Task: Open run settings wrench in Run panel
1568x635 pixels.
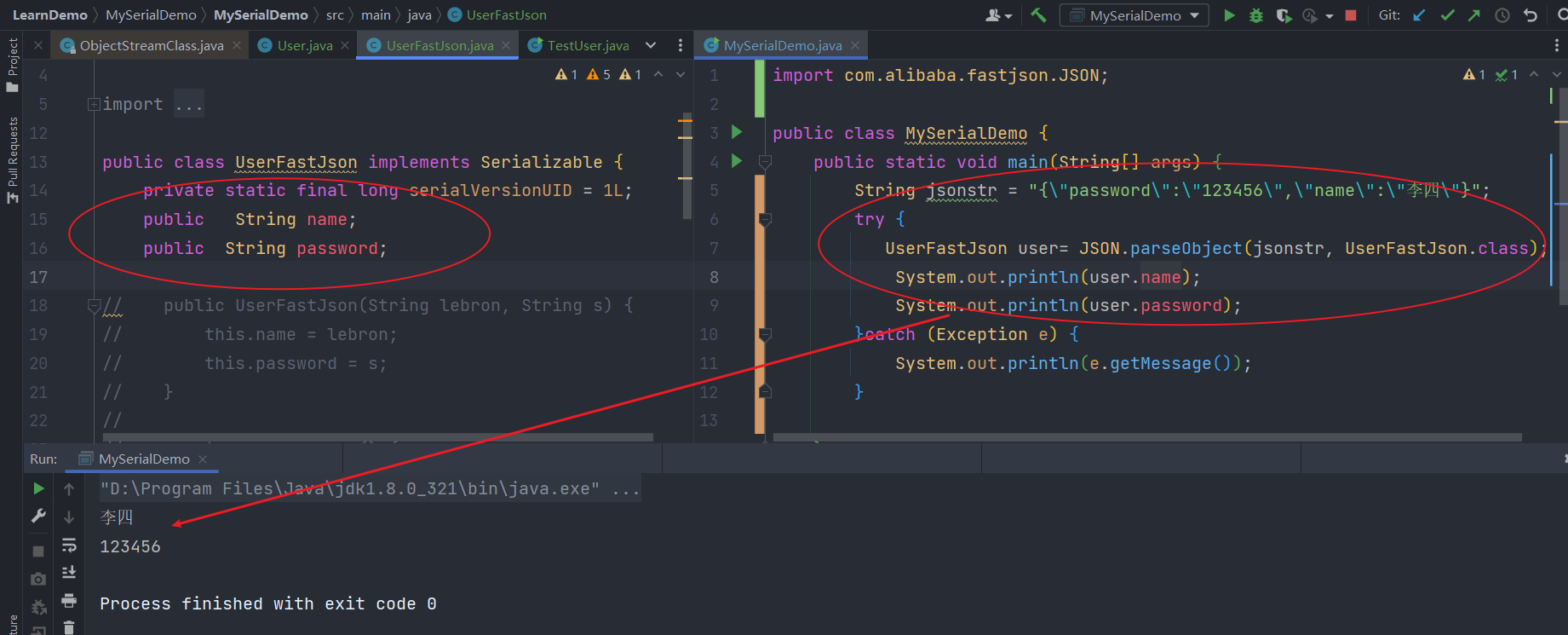Action: pyautogui.click(x=38, y=517)
